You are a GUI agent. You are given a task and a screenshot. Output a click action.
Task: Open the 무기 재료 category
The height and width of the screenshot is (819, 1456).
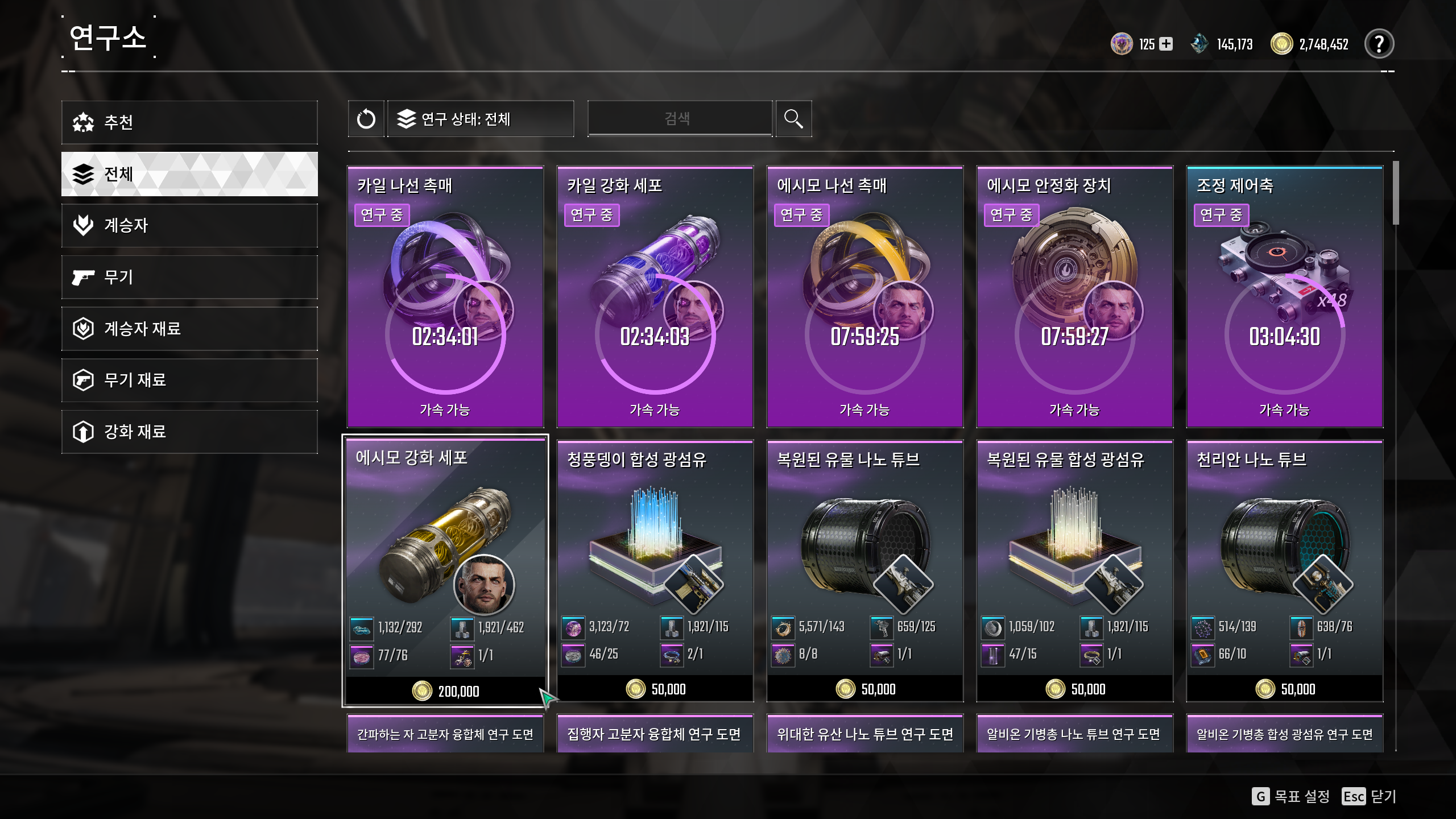tap(189, 380)
